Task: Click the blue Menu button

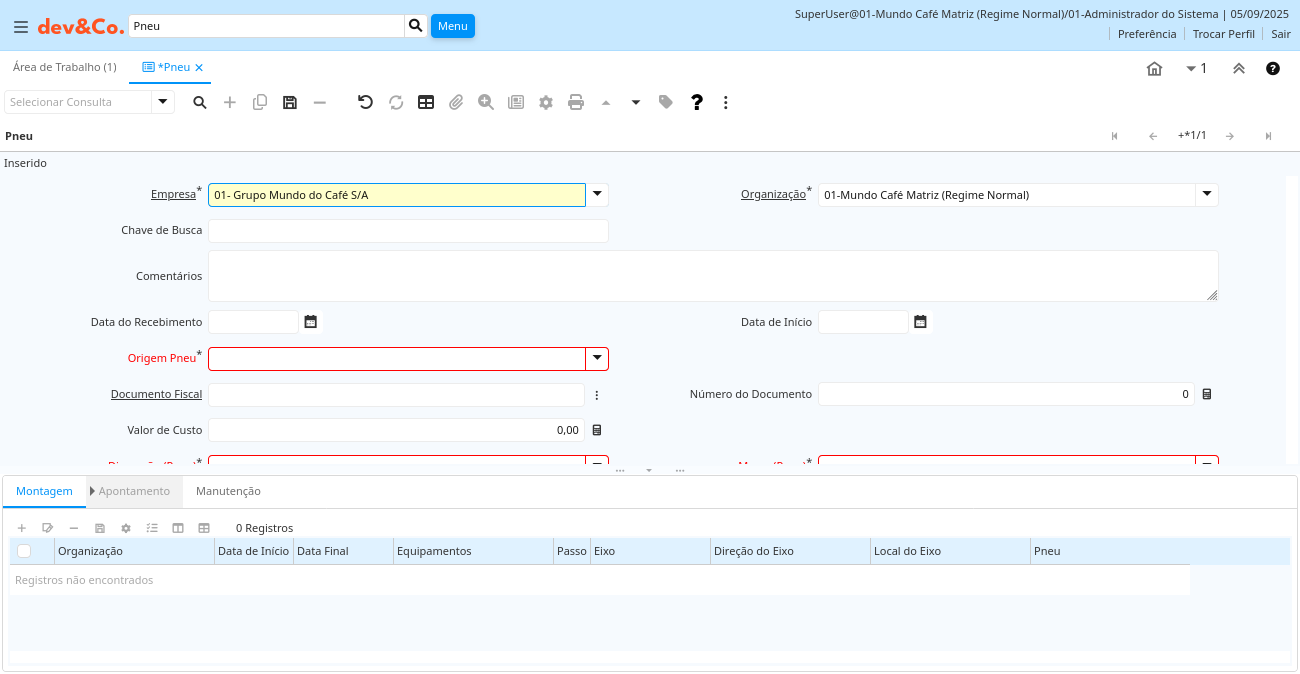Action: [452, 26]
